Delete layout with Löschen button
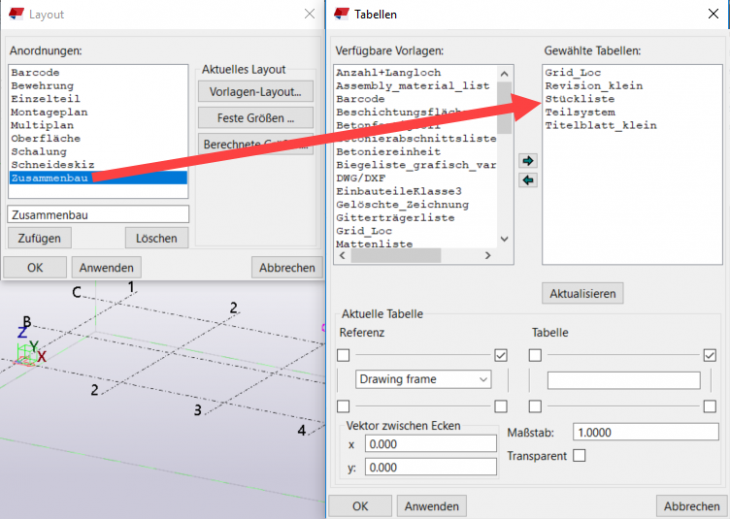Viewport: 730px width, 519px height. 157,238
